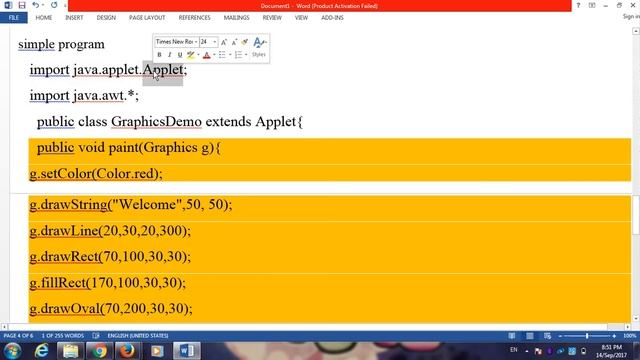Click the vertical scrollbar thumb
The width and height of the screenshot is (640, 360).
point(636,215)
